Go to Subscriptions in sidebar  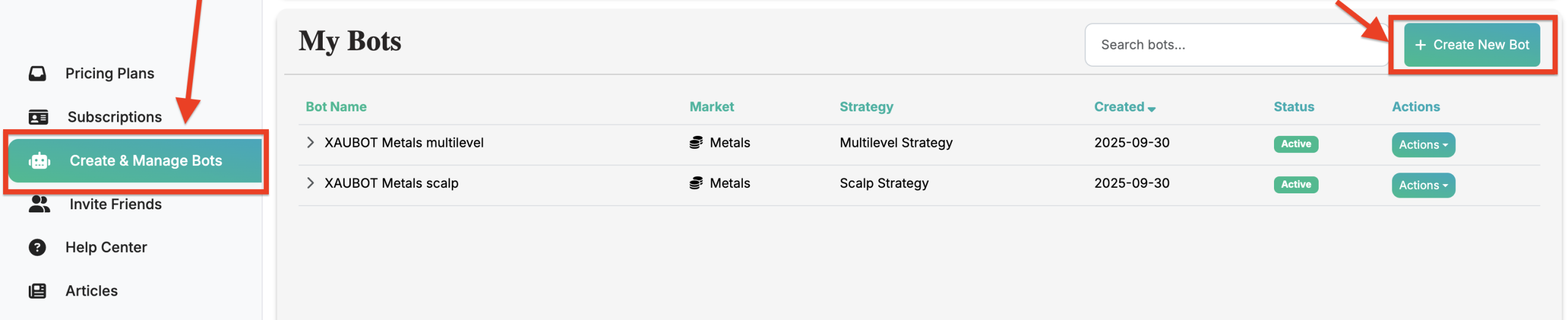tap(115, 117)
